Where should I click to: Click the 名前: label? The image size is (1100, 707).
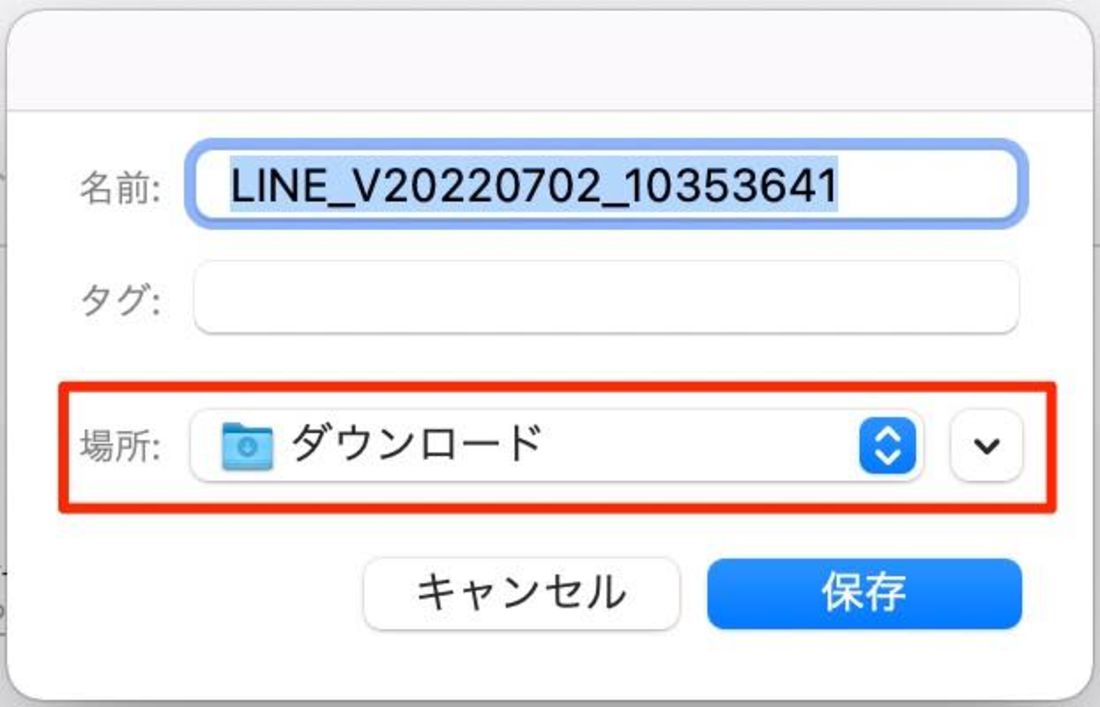click(x=121, y=187)
